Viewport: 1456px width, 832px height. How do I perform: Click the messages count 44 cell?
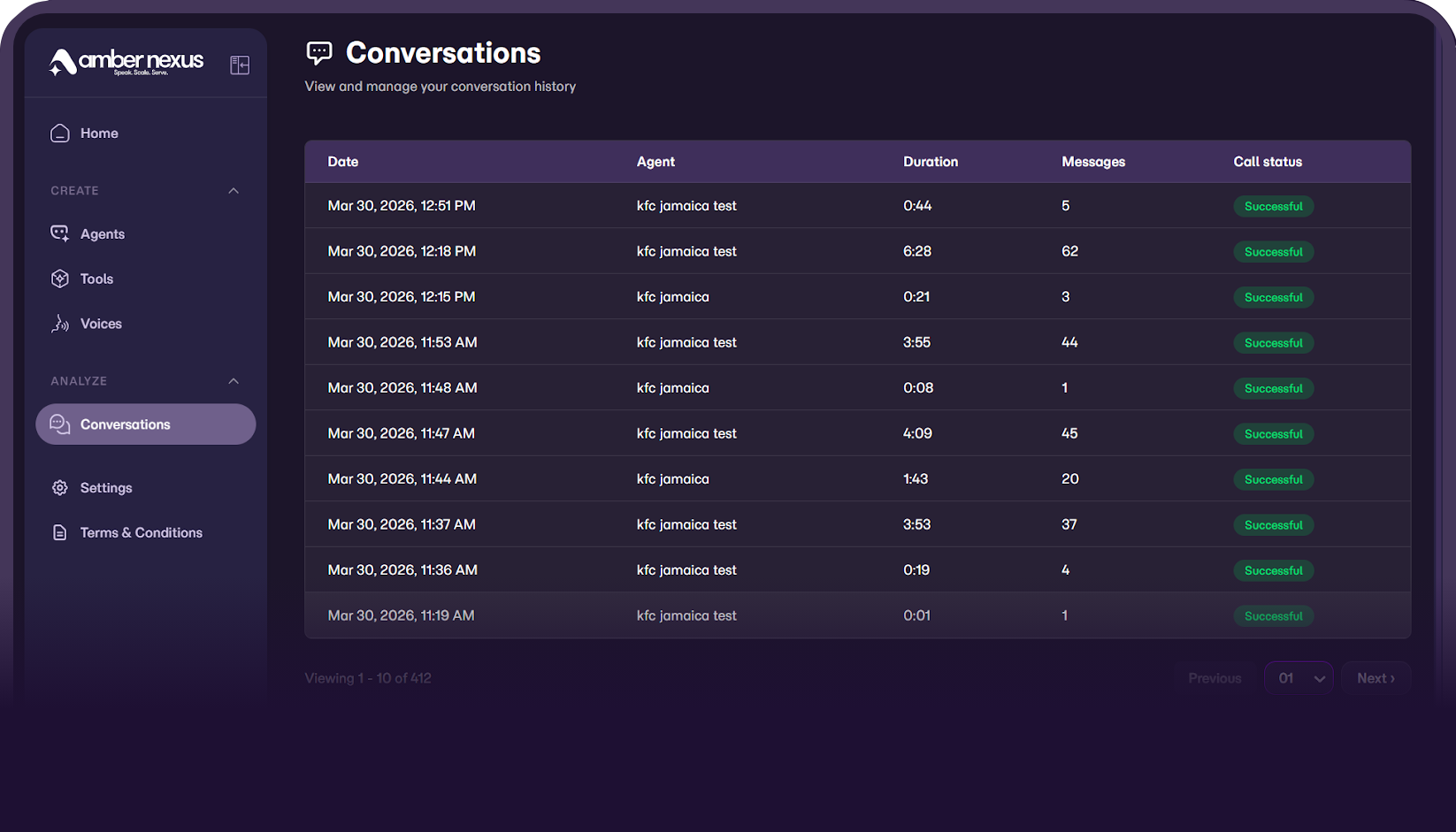pos(1069,342)
